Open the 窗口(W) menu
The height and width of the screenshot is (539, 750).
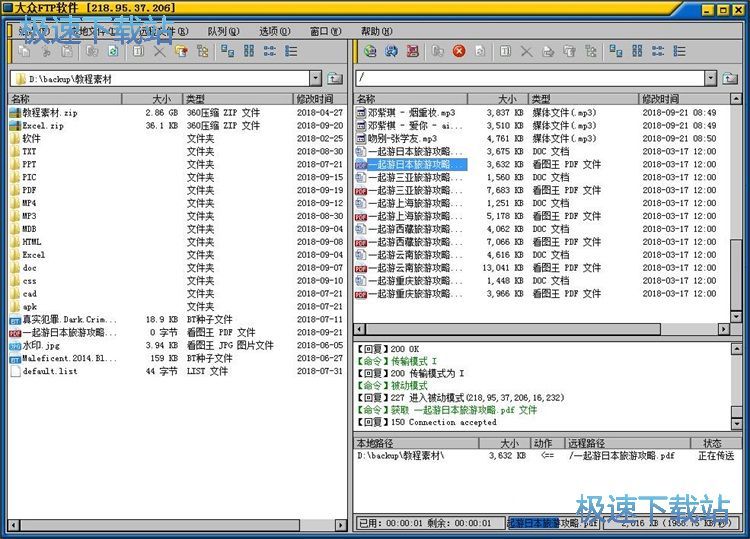[326, 31]
